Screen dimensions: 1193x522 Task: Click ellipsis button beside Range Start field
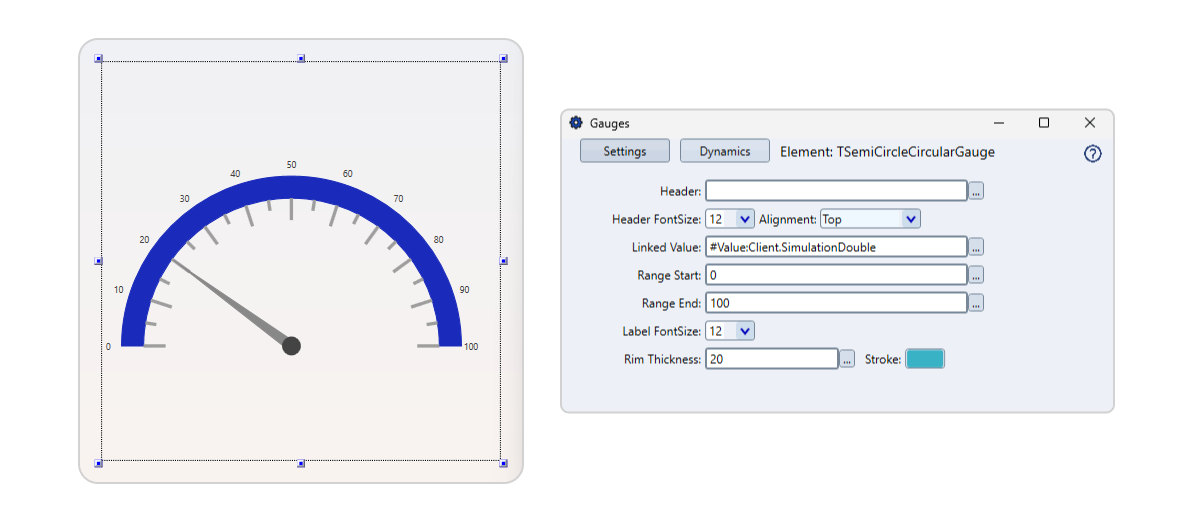tap(976, 275)
